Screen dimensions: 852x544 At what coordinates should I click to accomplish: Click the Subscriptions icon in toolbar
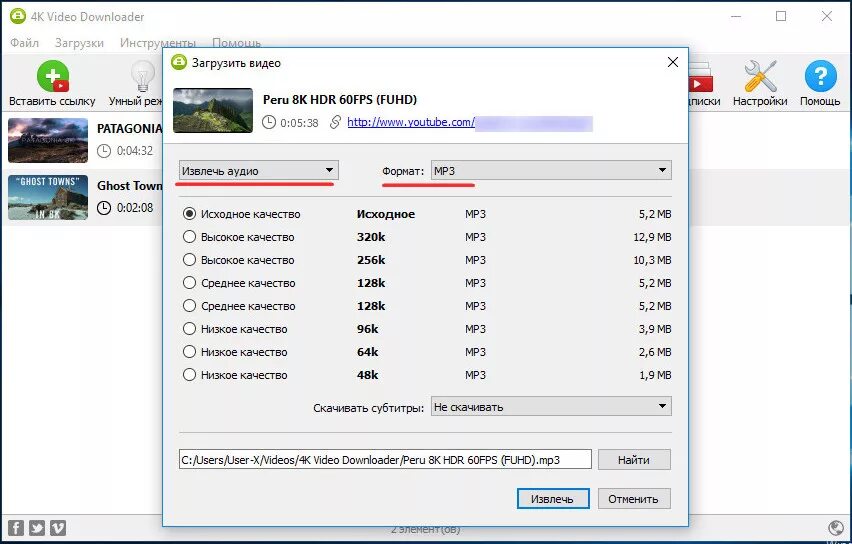tap(700, 77)
